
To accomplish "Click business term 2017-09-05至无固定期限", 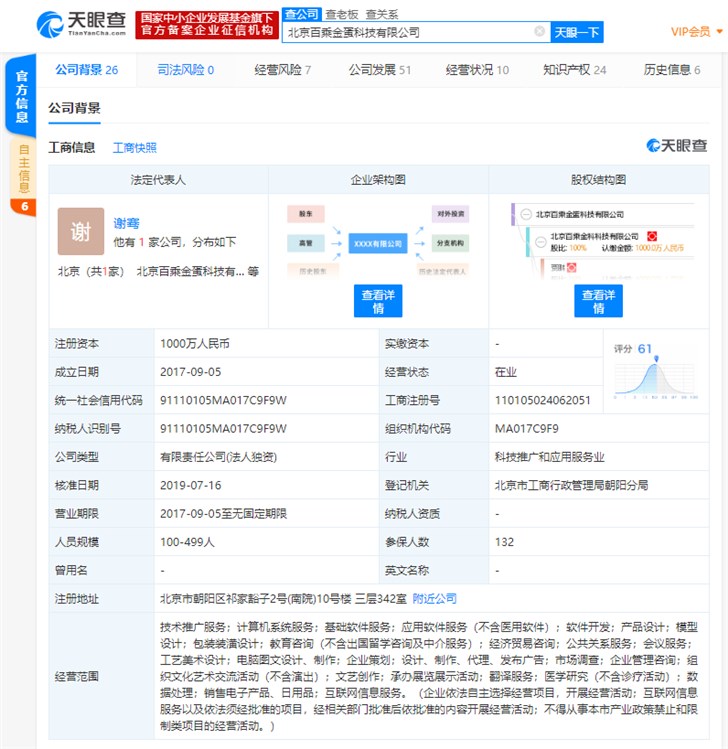I will (x=223, y=514).
